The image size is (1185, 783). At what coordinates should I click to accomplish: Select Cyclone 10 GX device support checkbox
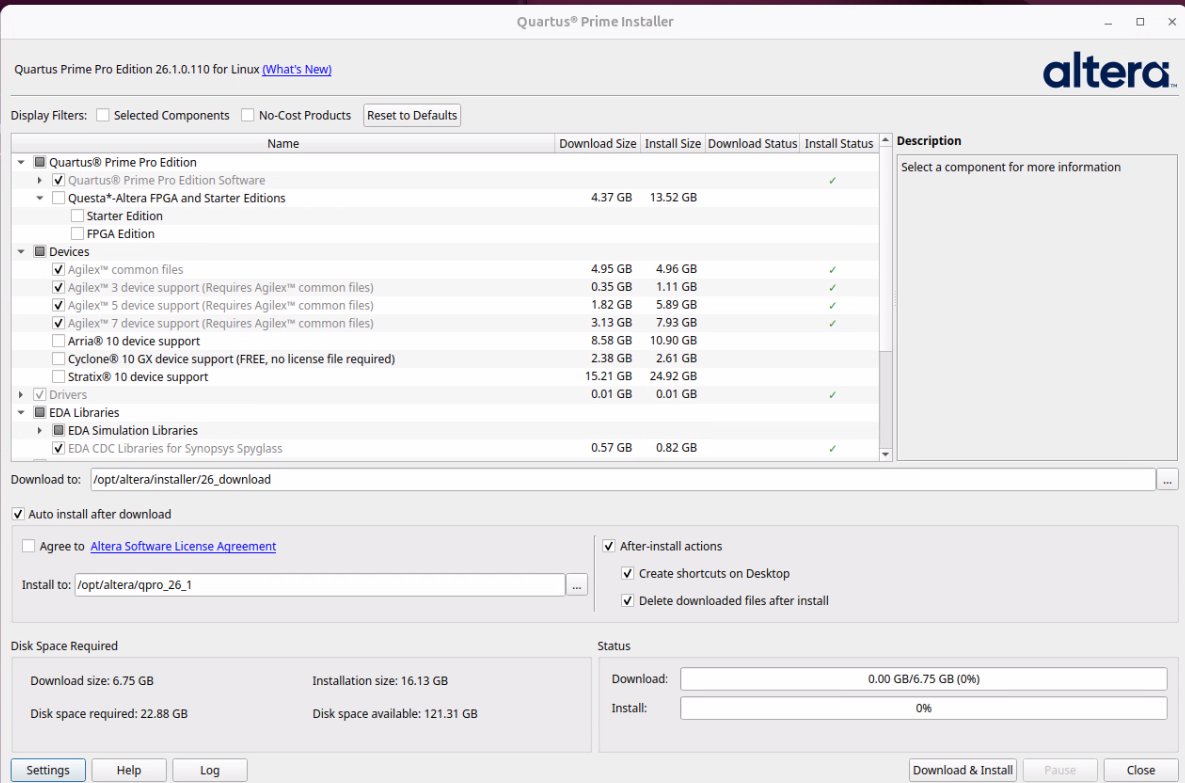click(x=58, y=359)
